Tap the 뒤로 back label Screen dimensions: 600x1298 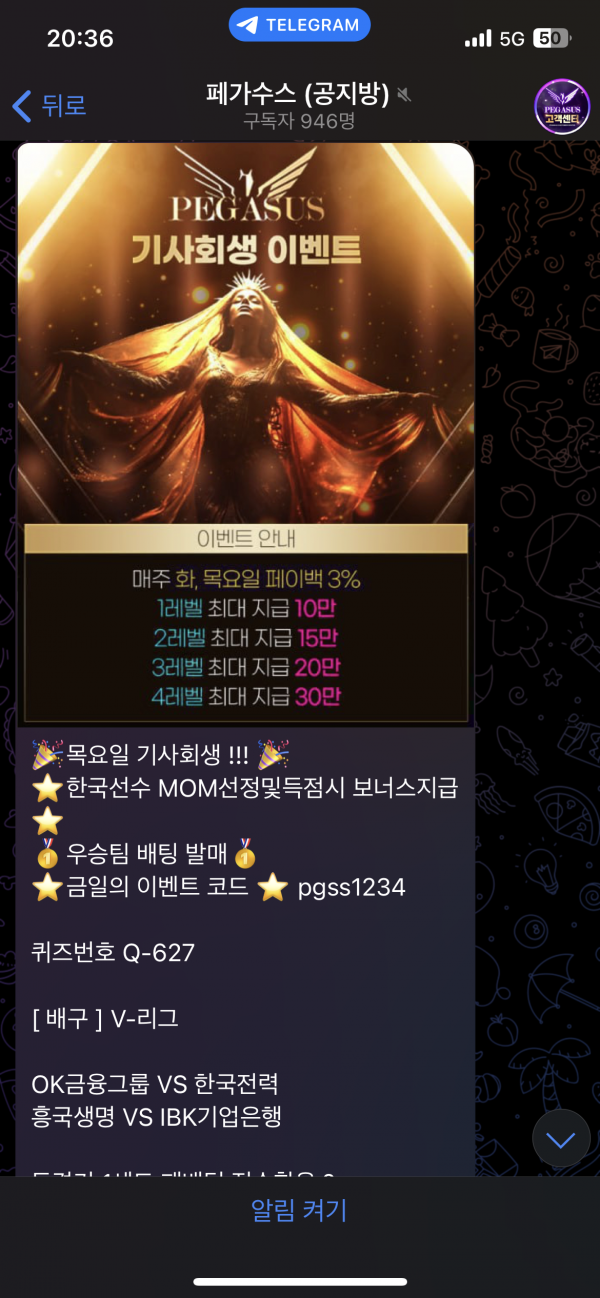(63, 105)
